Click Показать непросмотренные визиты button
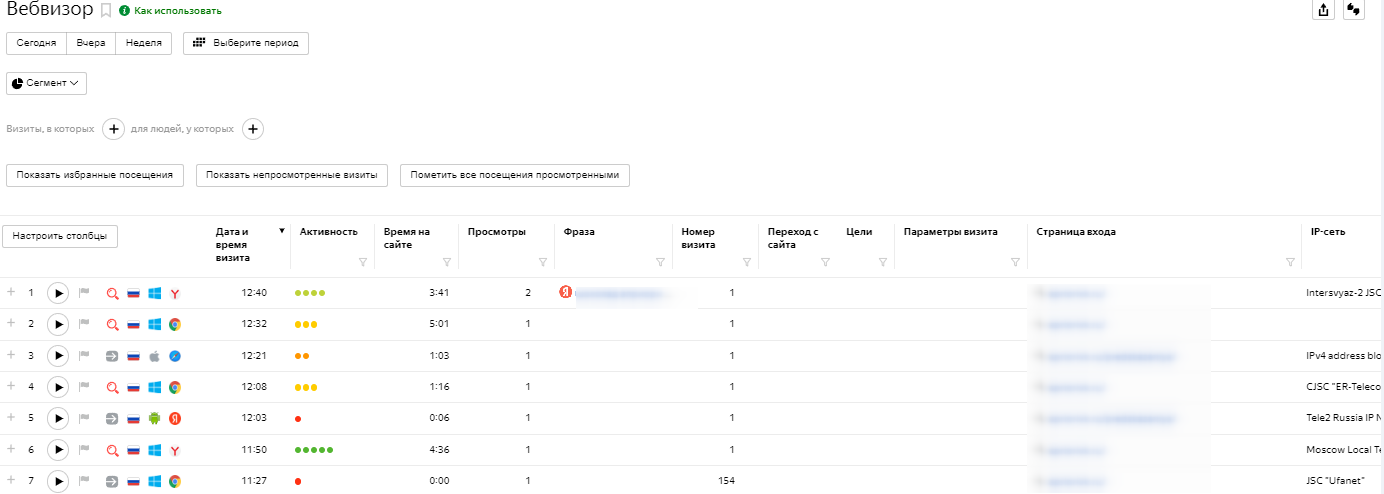The height and width of the screenshot is (494, 1384). click(x=292, y=175)
